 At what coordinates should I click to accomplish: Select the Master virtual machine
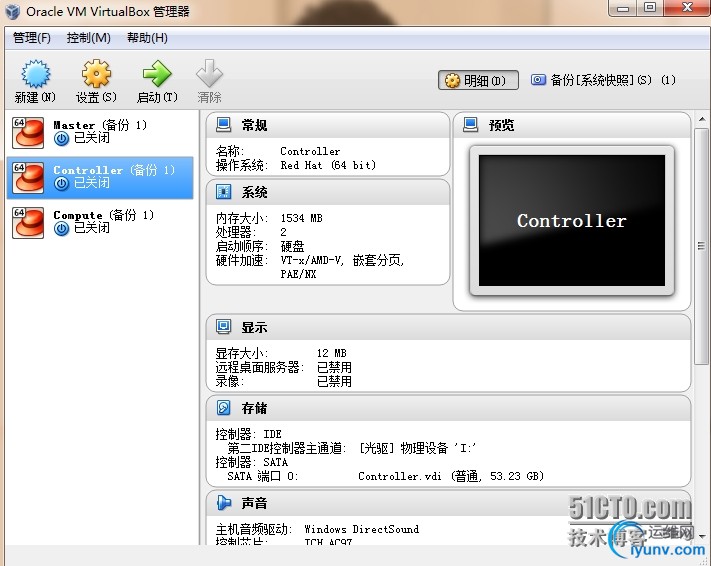coord(100,132)
